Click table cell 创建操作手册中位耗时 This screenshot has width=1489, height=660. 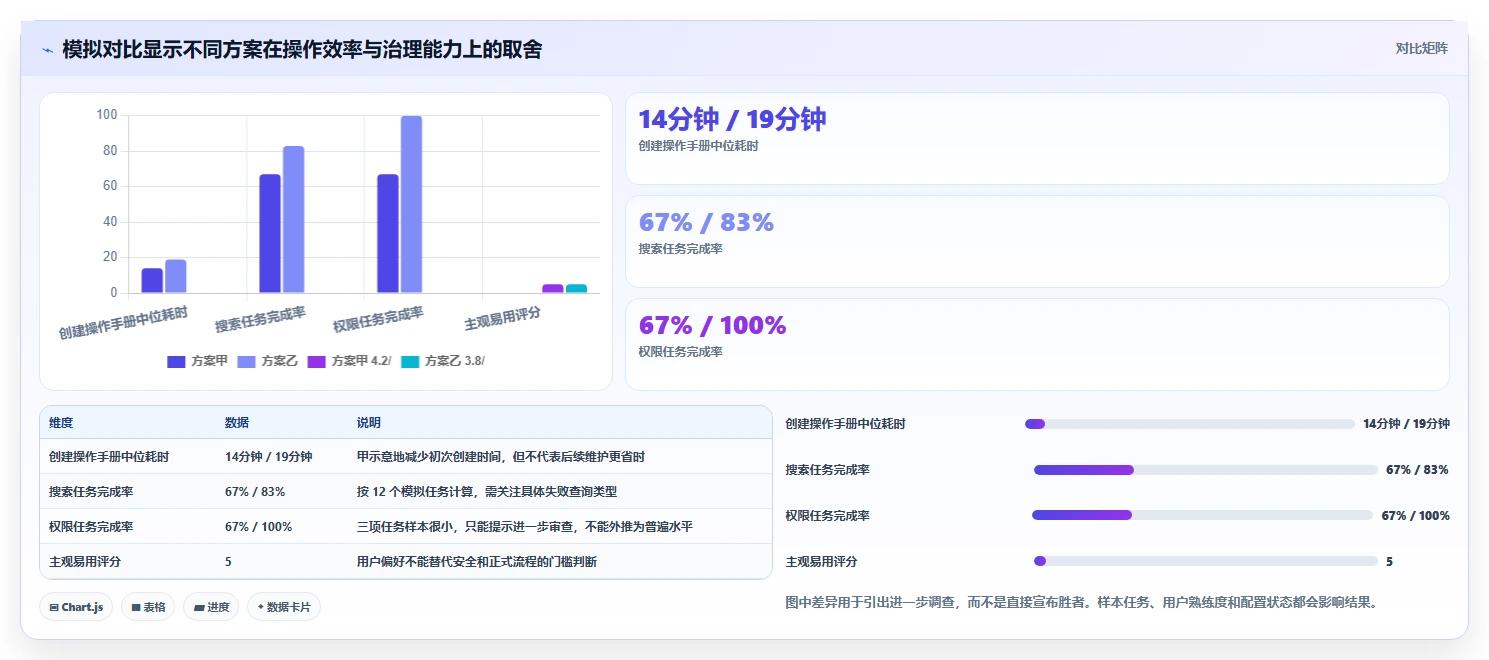(x=109, y=457)
